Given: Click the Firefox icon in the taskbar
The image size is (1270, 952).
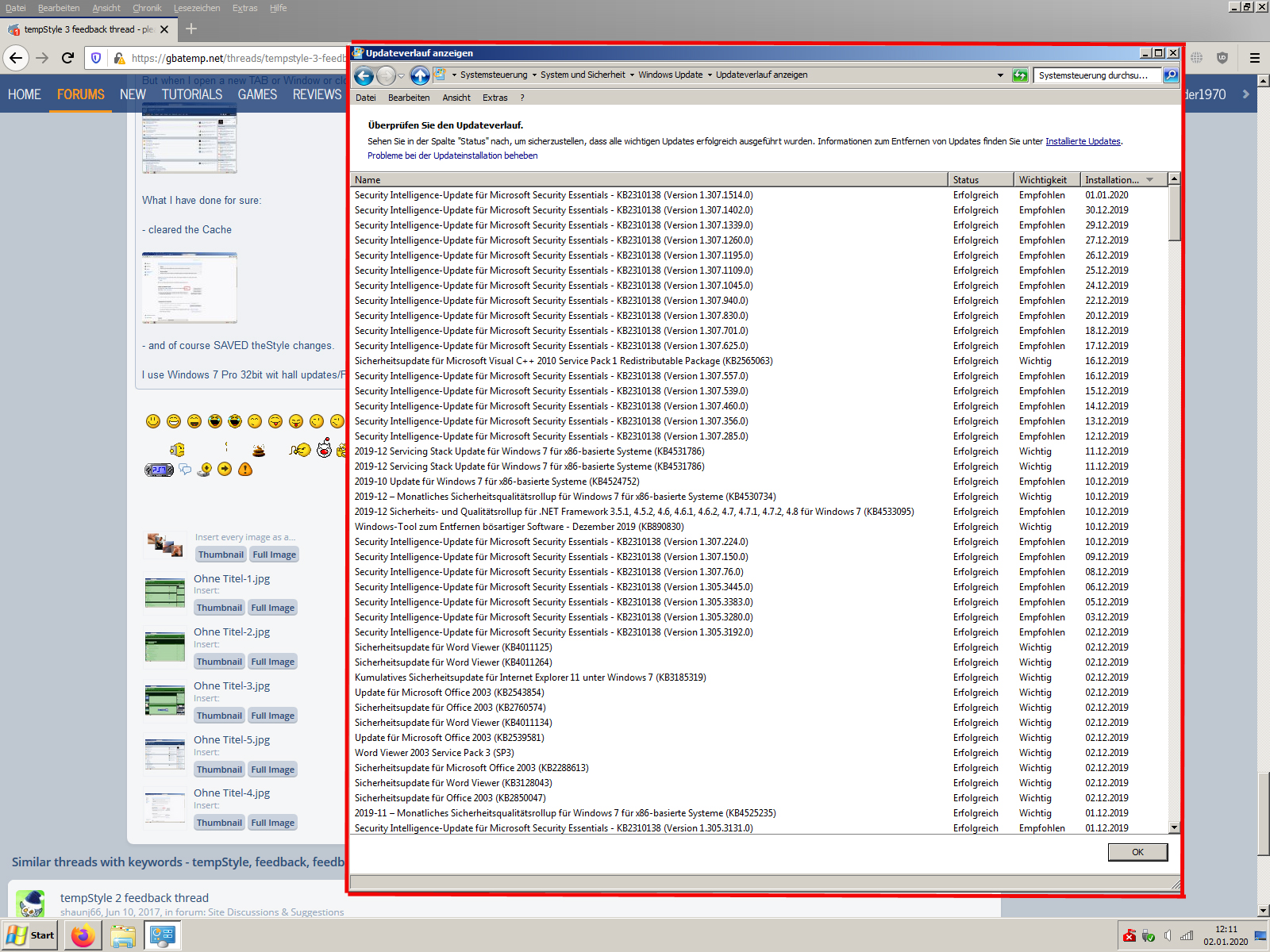Looking at the screenshot, I should pyautogui.click(x=83, y=936).
